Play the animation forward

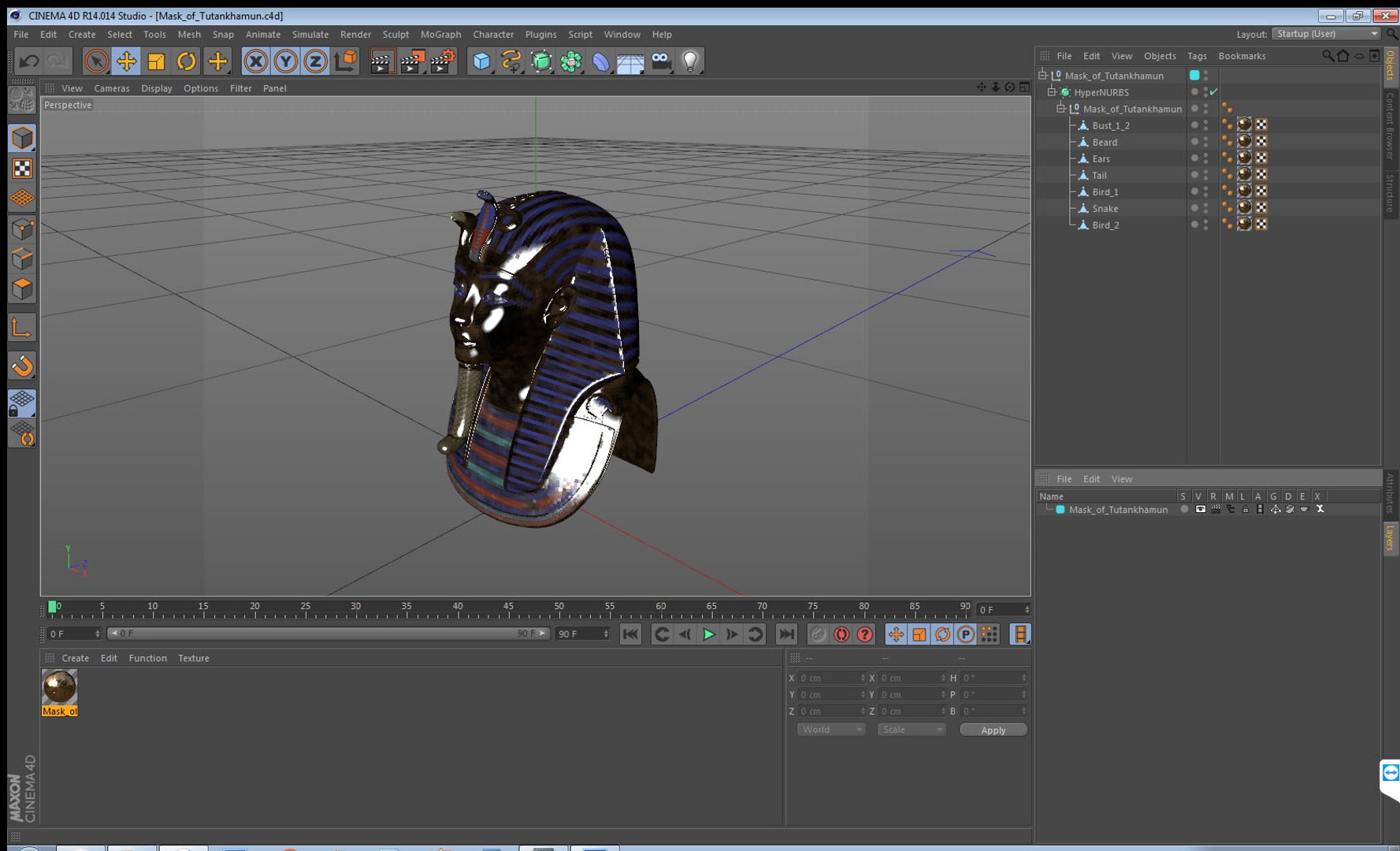(709, 634)
